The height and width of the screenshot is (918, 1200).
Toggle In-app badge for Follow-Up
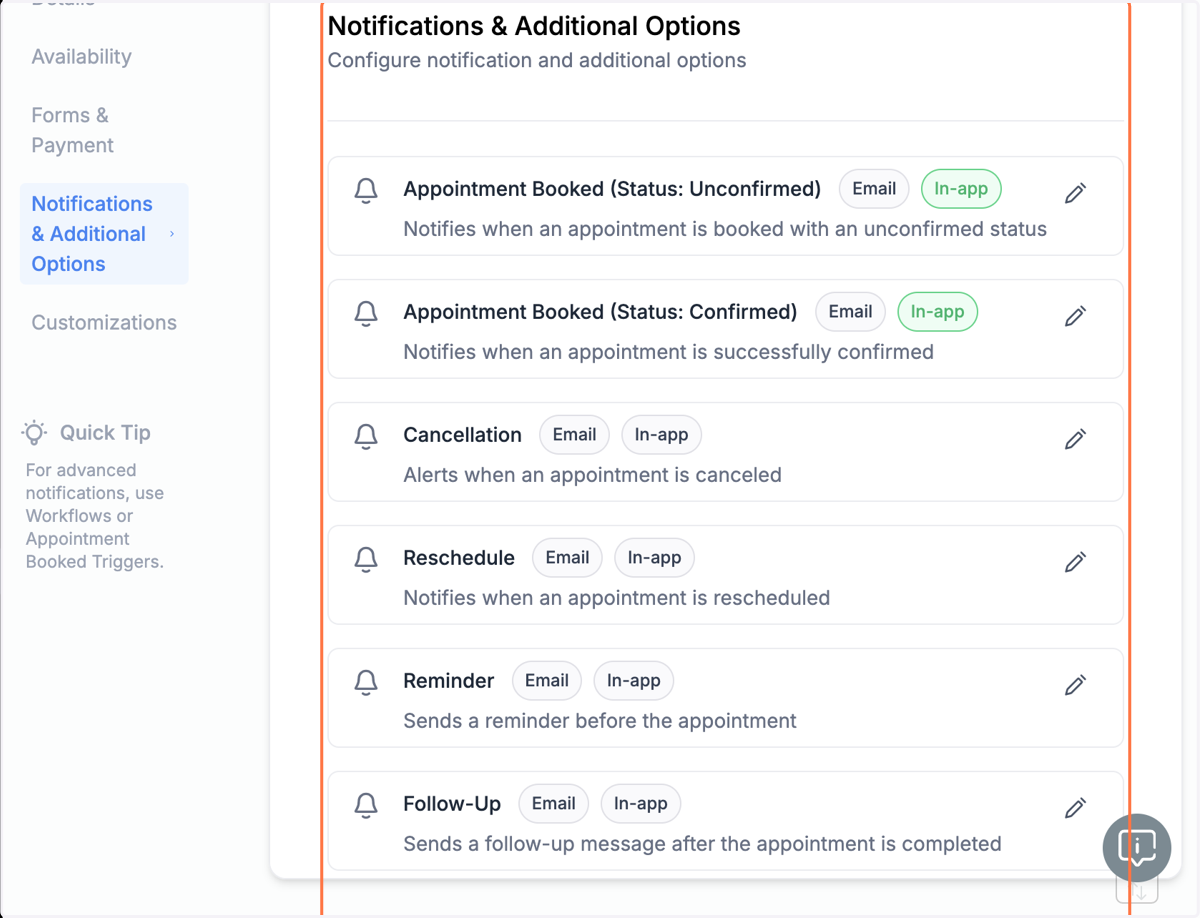coord(641,804)
